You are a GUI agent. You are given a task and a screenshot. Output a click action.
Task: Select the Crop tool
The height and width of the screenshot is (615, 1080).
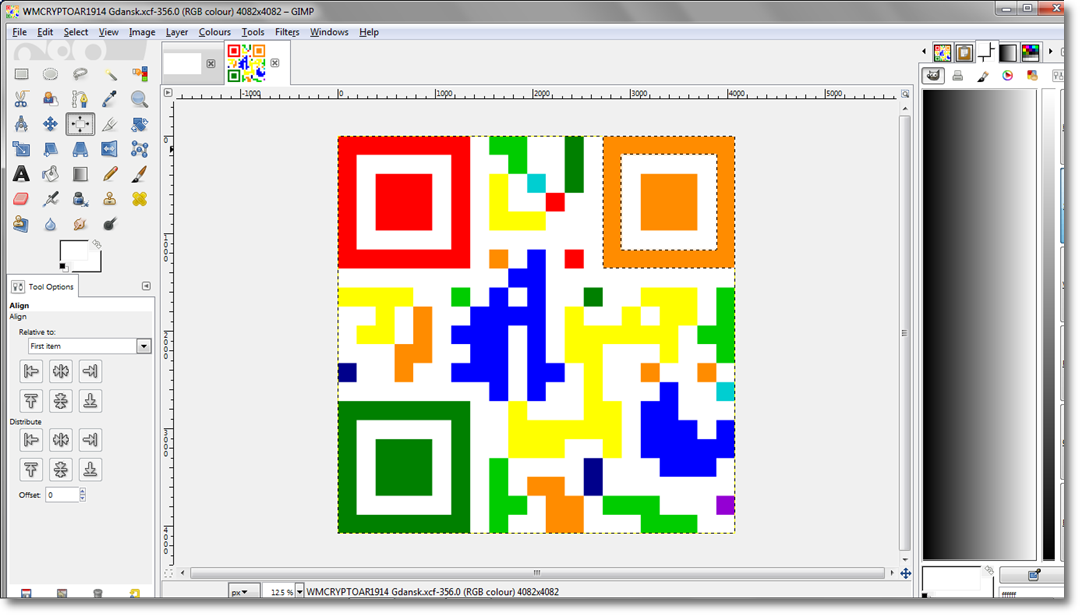[x=110, y=124]
